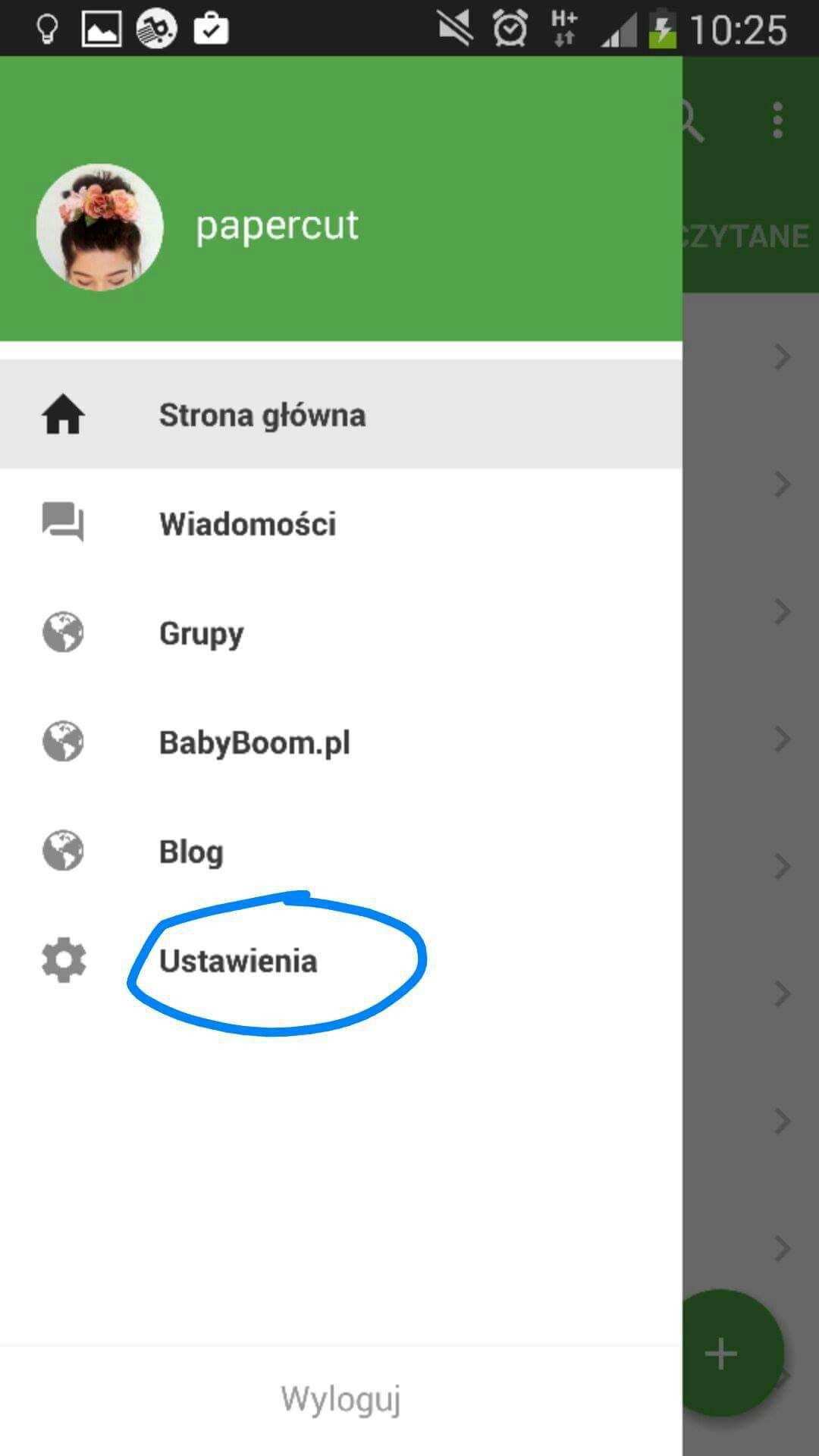Open the three-dot overflow menu

click(777, 121)
